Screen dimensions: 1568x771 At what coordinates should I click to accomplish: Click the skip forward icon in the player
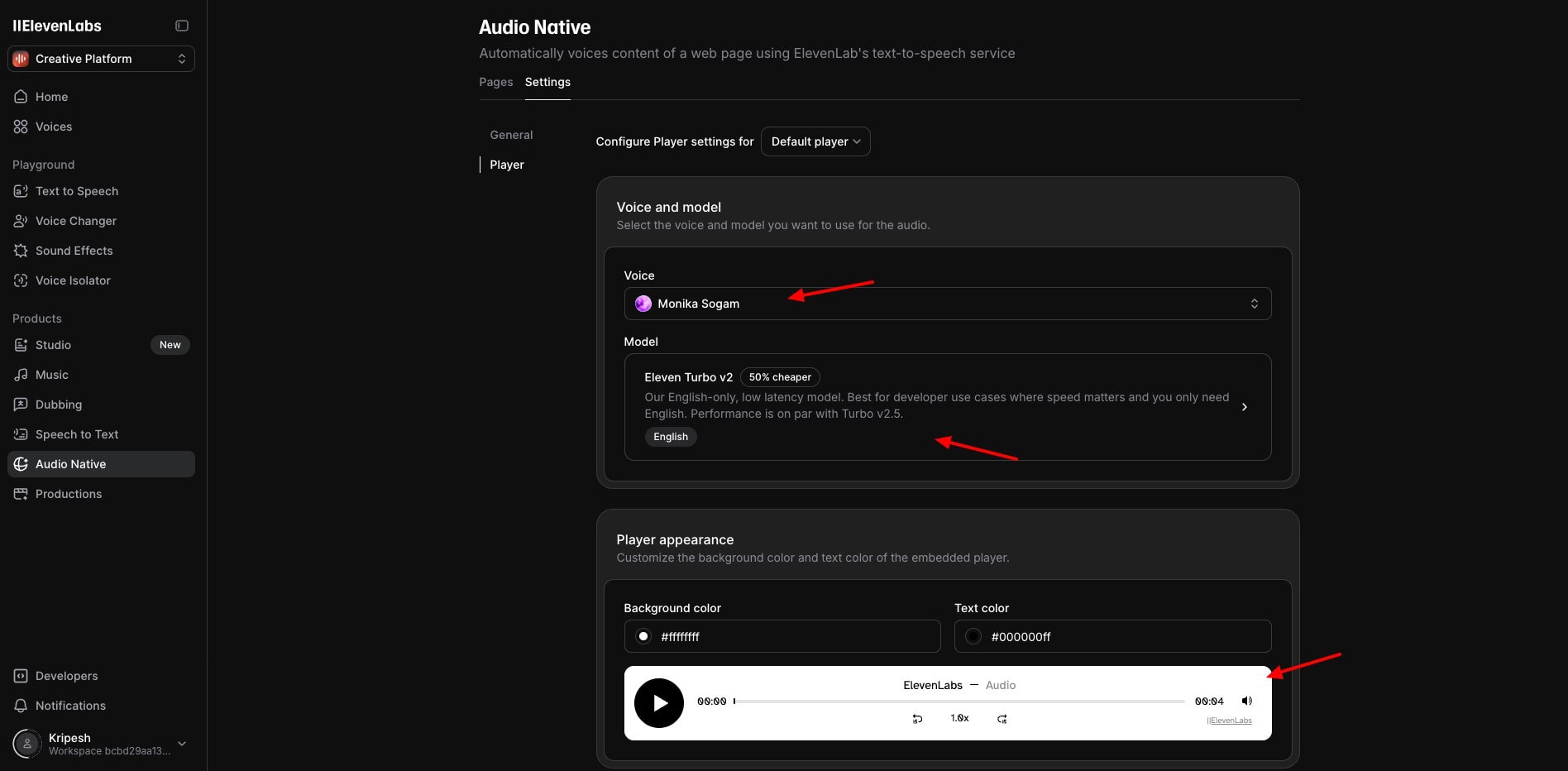(1002, 719)
